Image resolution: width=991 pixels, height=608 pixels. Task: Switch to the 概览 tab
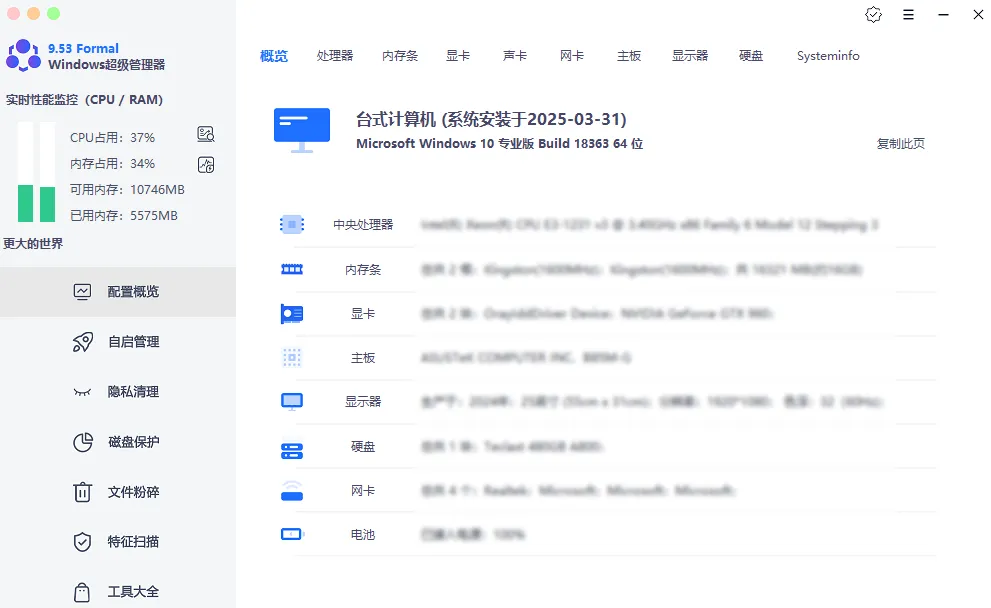click(x=274, y=56)
